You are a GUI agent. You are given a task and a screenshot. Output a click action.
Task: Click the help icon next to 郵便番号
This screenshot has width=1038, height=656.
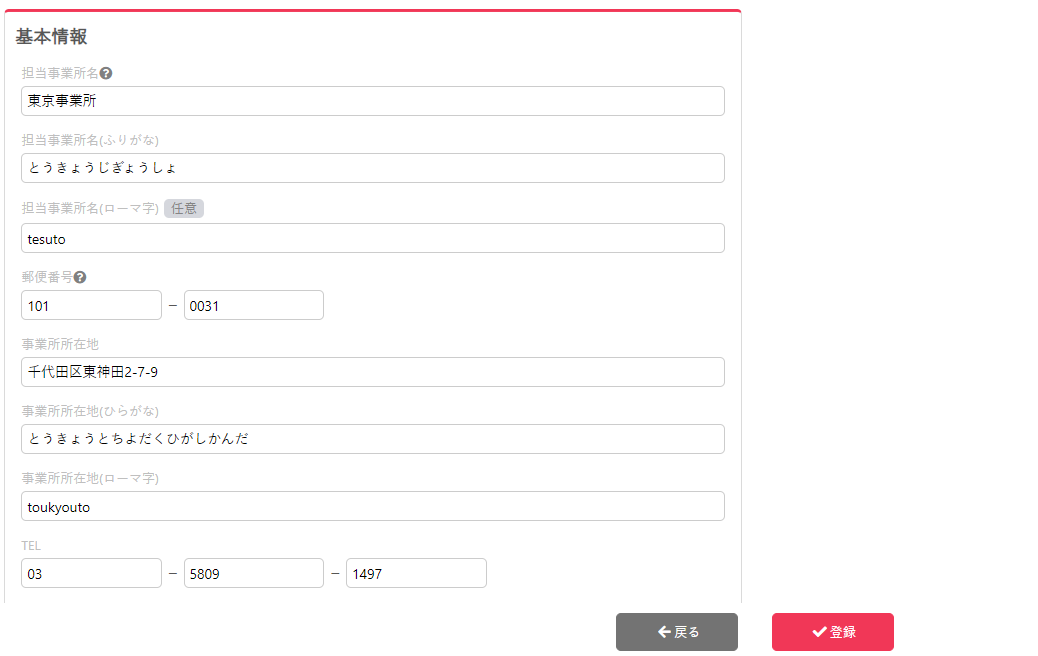pyautogui.click(x=80, y=277)
